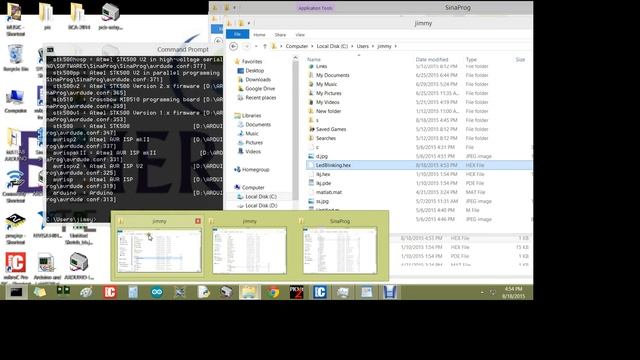The height and width of the screenshot is (360, 640).
Task: Click the Up arrow in jimmy explorer
Action: pos(264,46)
